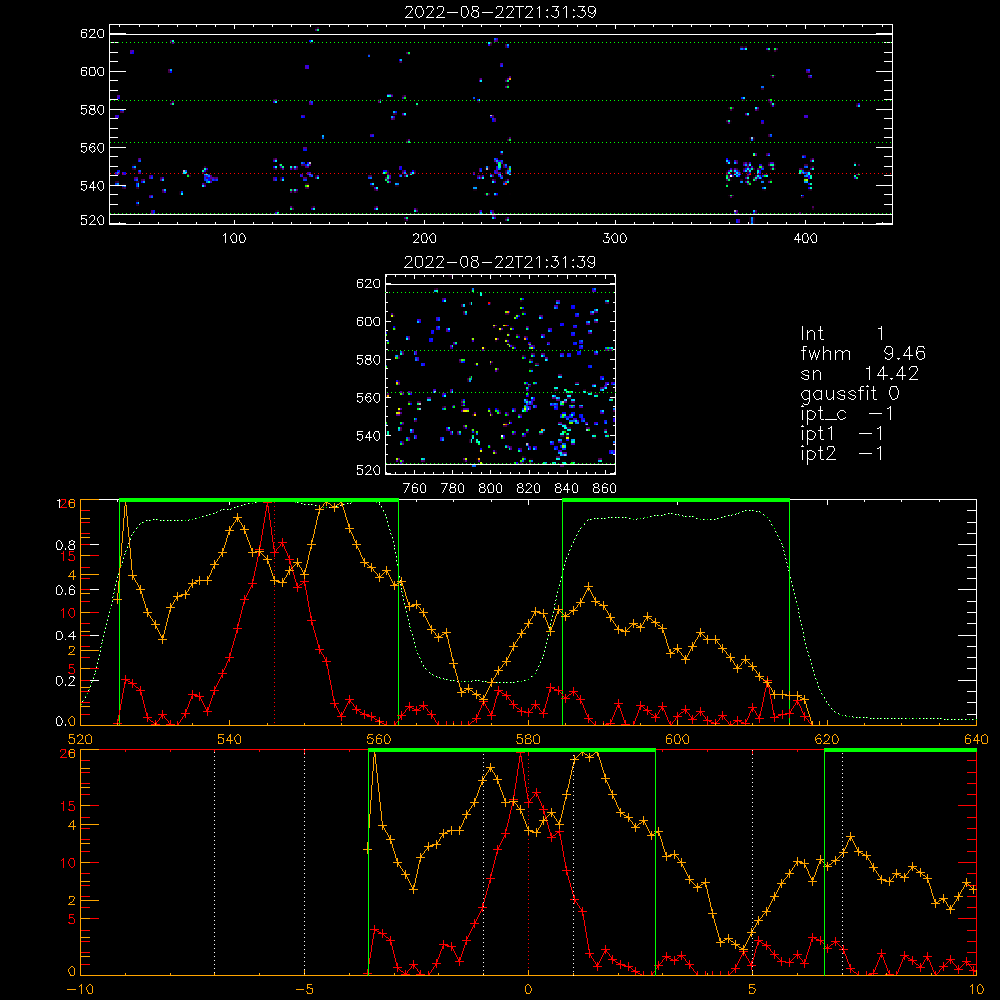Click the red profile peak in the third plot

[268, 504]
